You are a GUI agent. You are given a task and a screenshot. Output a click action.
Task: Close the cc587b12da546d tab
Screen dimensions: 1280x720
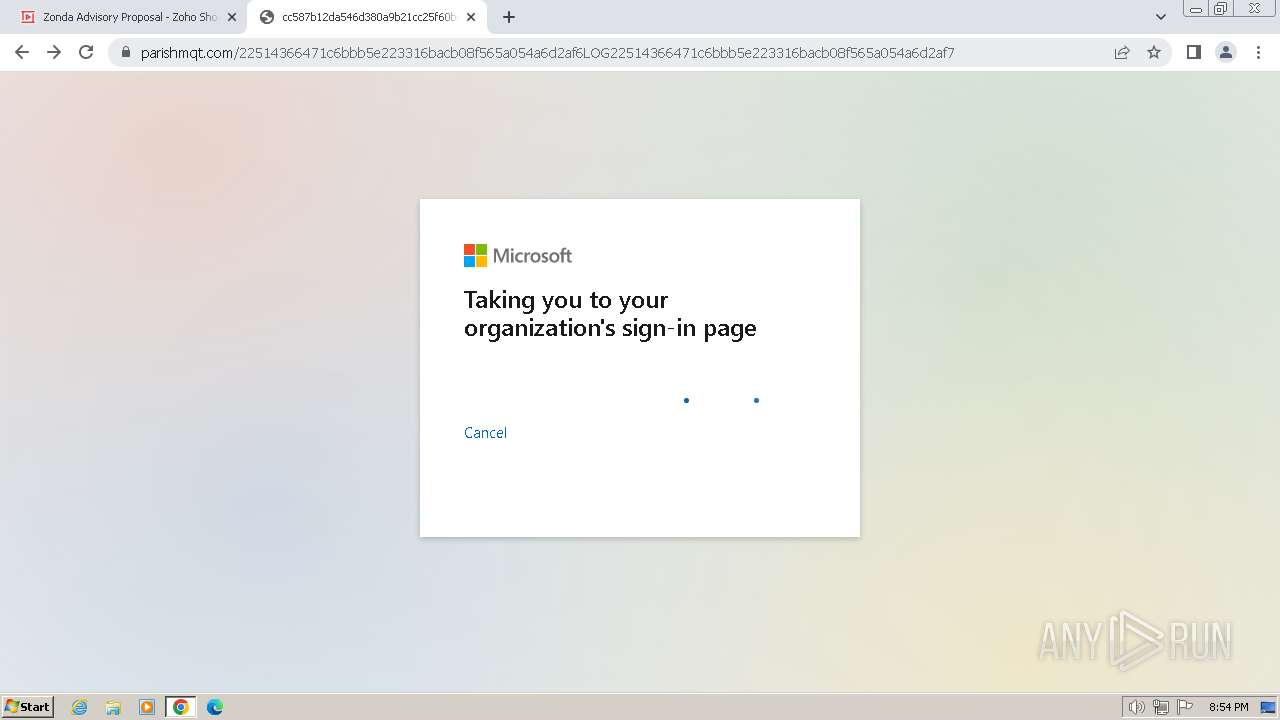[x=471, y=17]
